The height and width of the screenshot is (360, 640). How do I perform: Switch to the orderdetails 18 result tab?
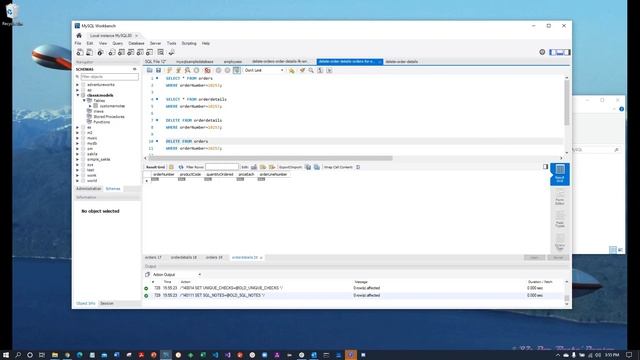(184, 258)
